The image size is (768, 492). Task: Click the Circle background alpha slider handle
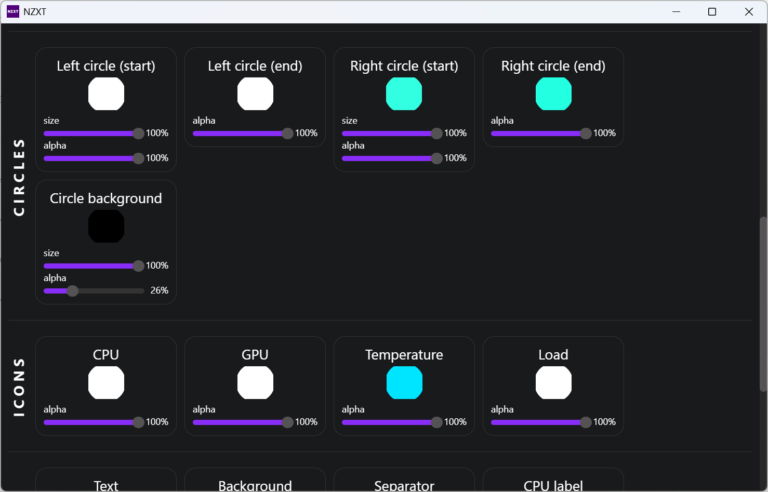[72, 291]
